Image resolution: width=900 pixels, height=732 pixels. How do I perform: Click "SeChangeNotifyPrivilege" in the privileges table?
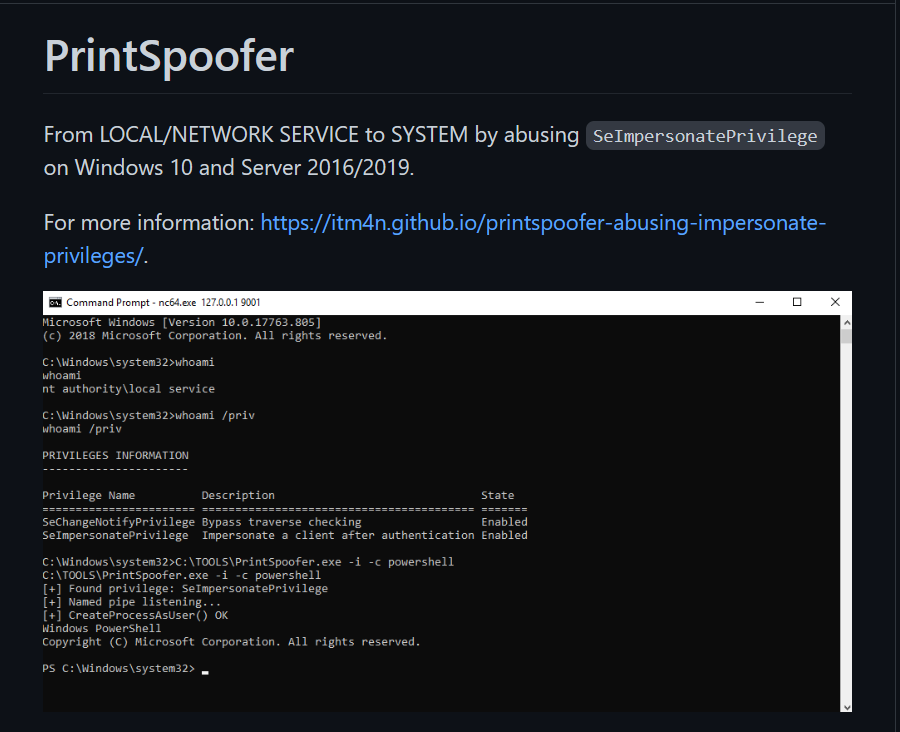click(x=118, y=522)
